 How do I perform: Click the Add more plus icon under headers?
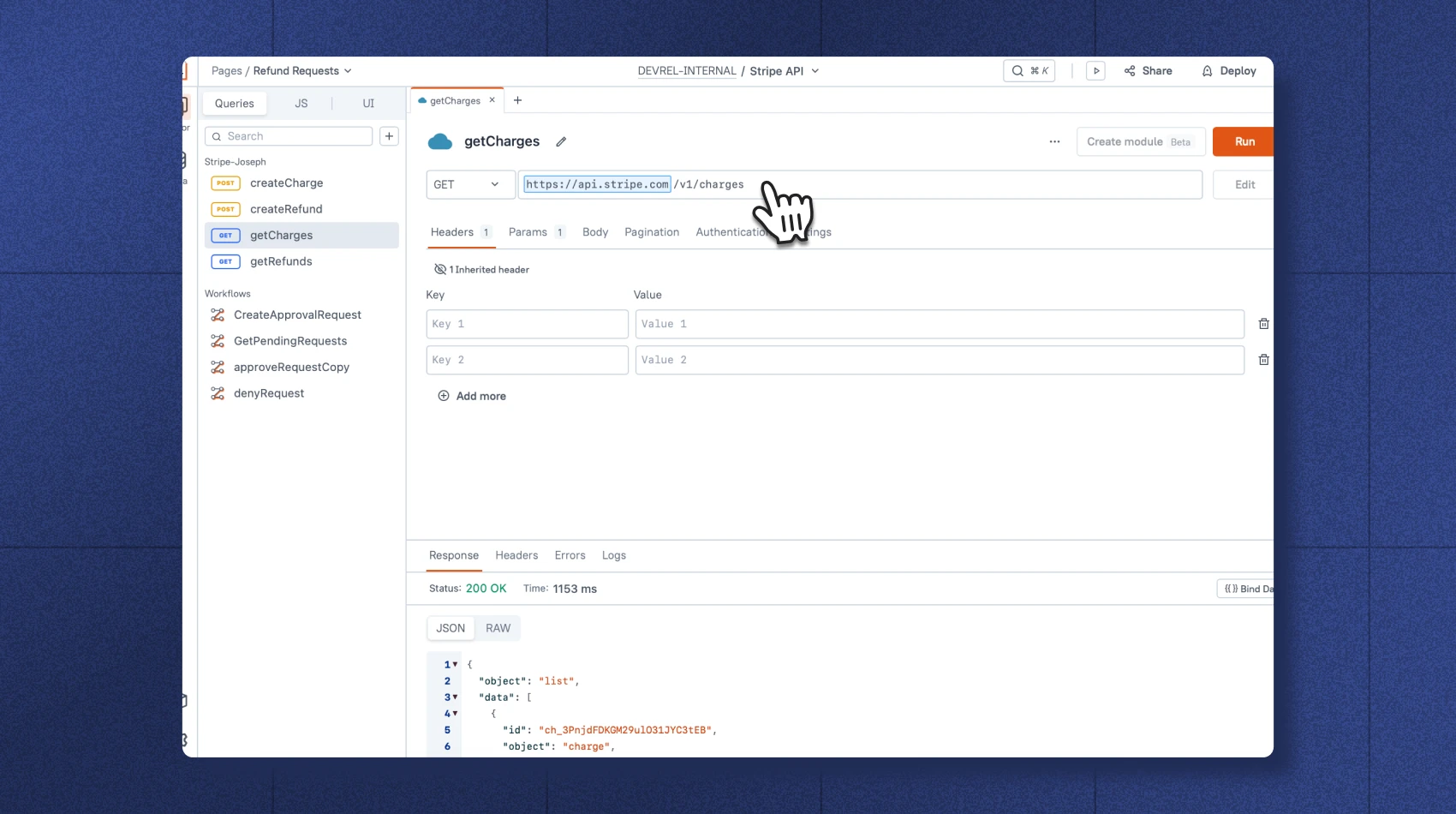444,396
